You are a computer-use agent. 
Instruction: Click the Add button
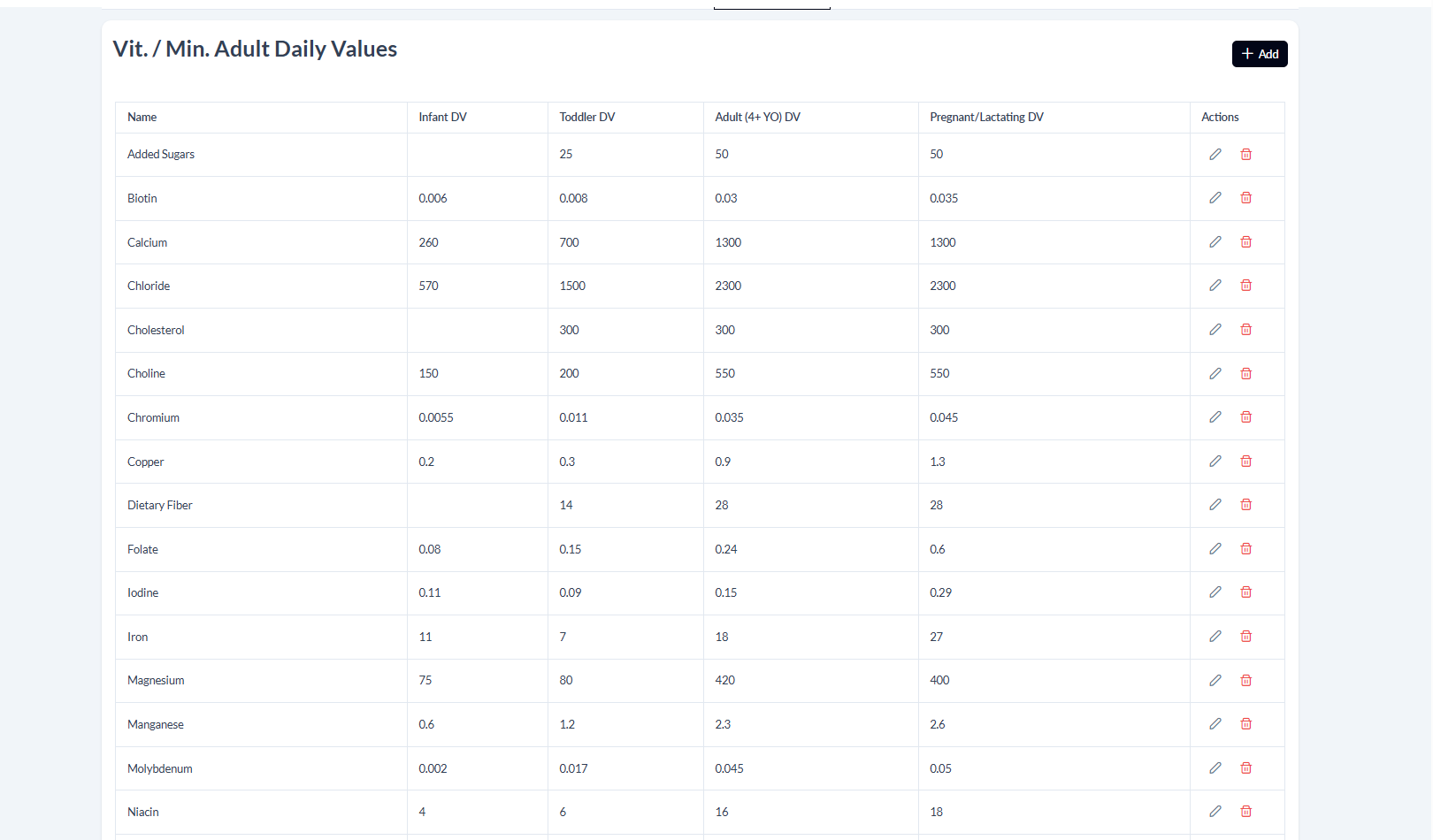1260,54
